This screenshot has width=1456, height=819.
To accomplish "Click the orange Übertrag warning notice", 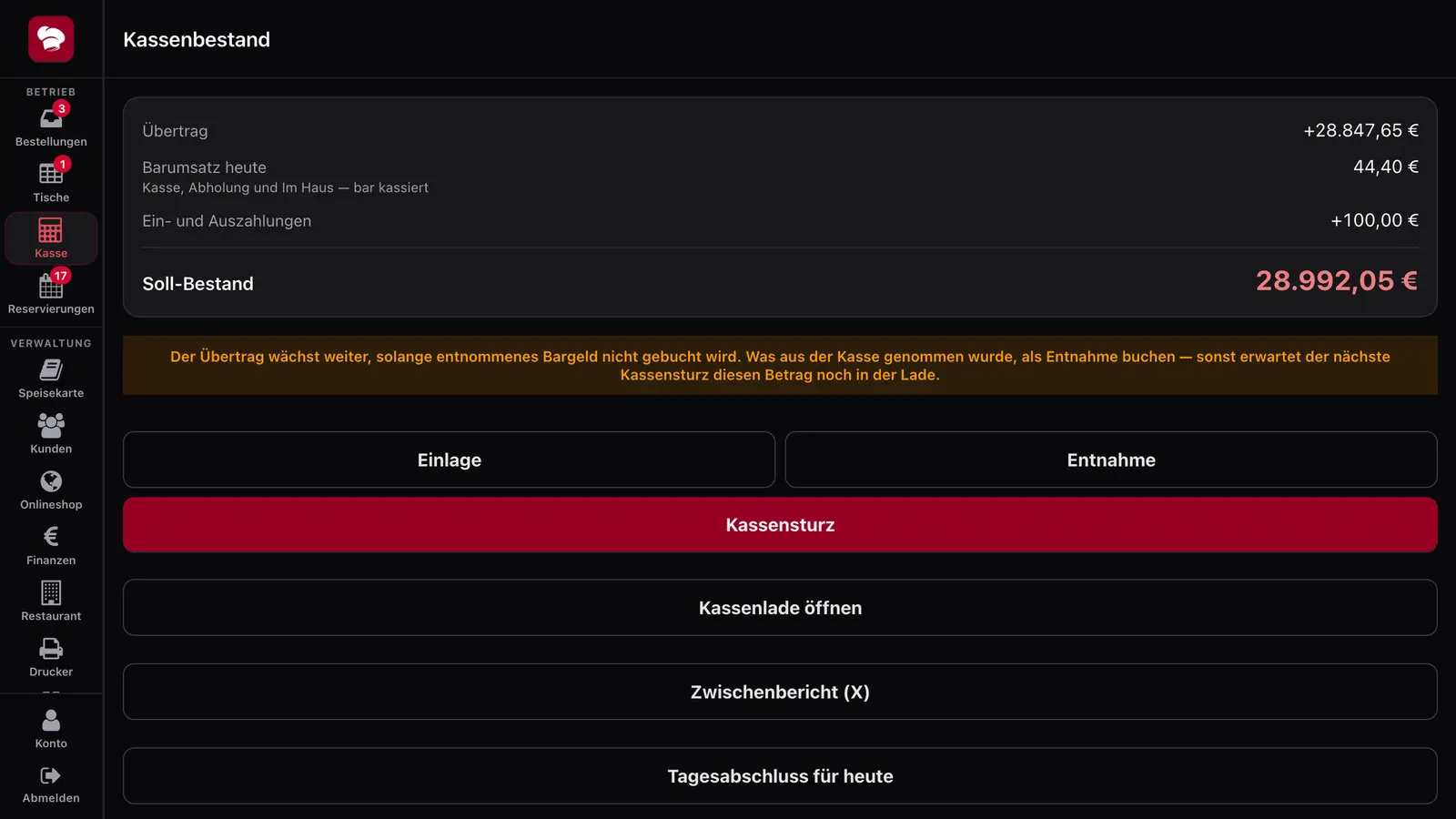I will (780, 365).
